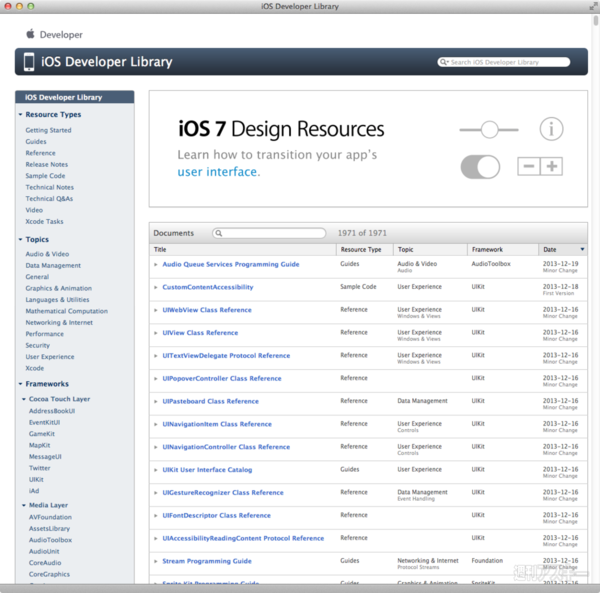Expand the UIView Class Reference row
Viewport: 600px width, 593px height.
click(x=156, y=333)
